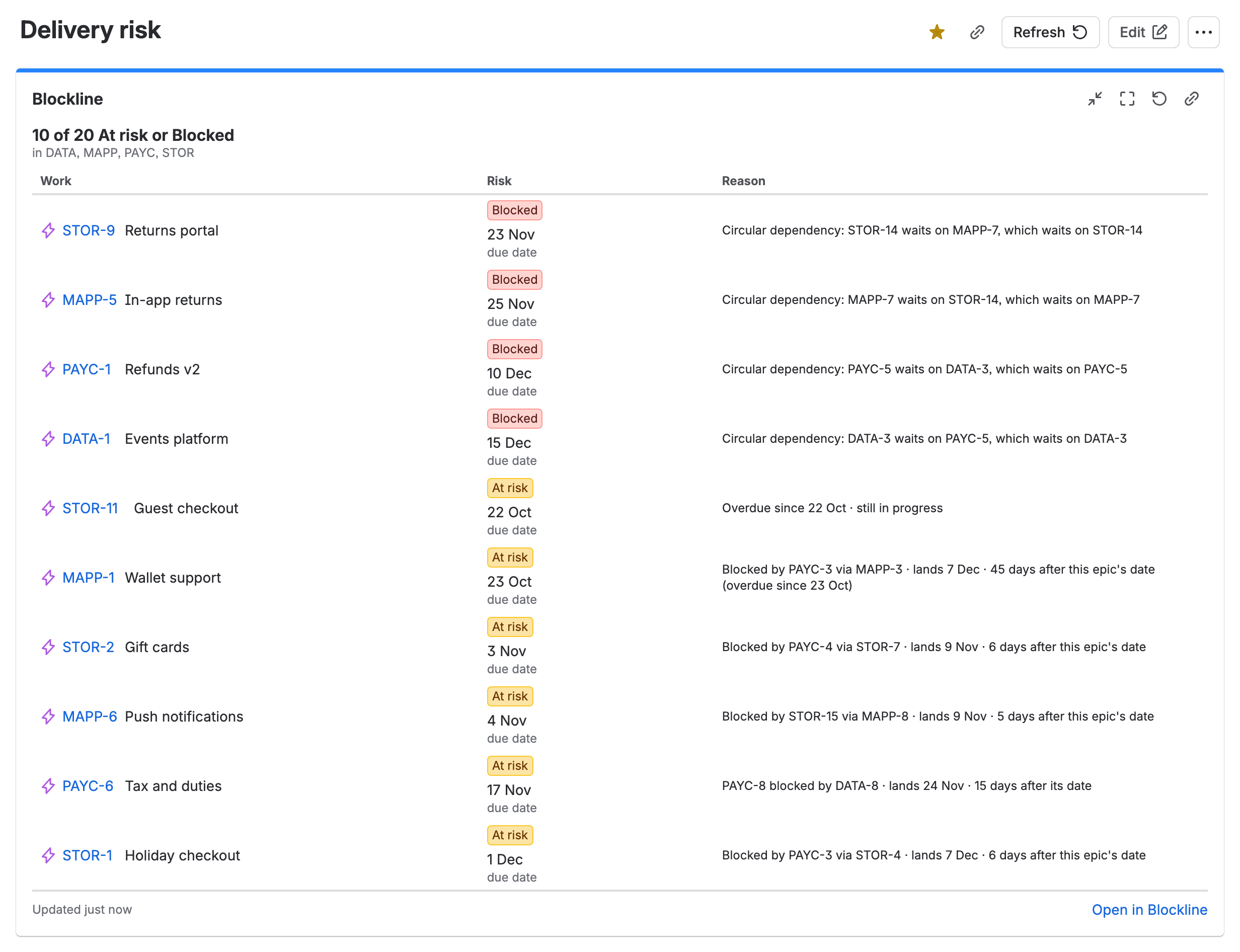Open issue STOR-11
Screen dimensions: 1240x952
(90, 508)
